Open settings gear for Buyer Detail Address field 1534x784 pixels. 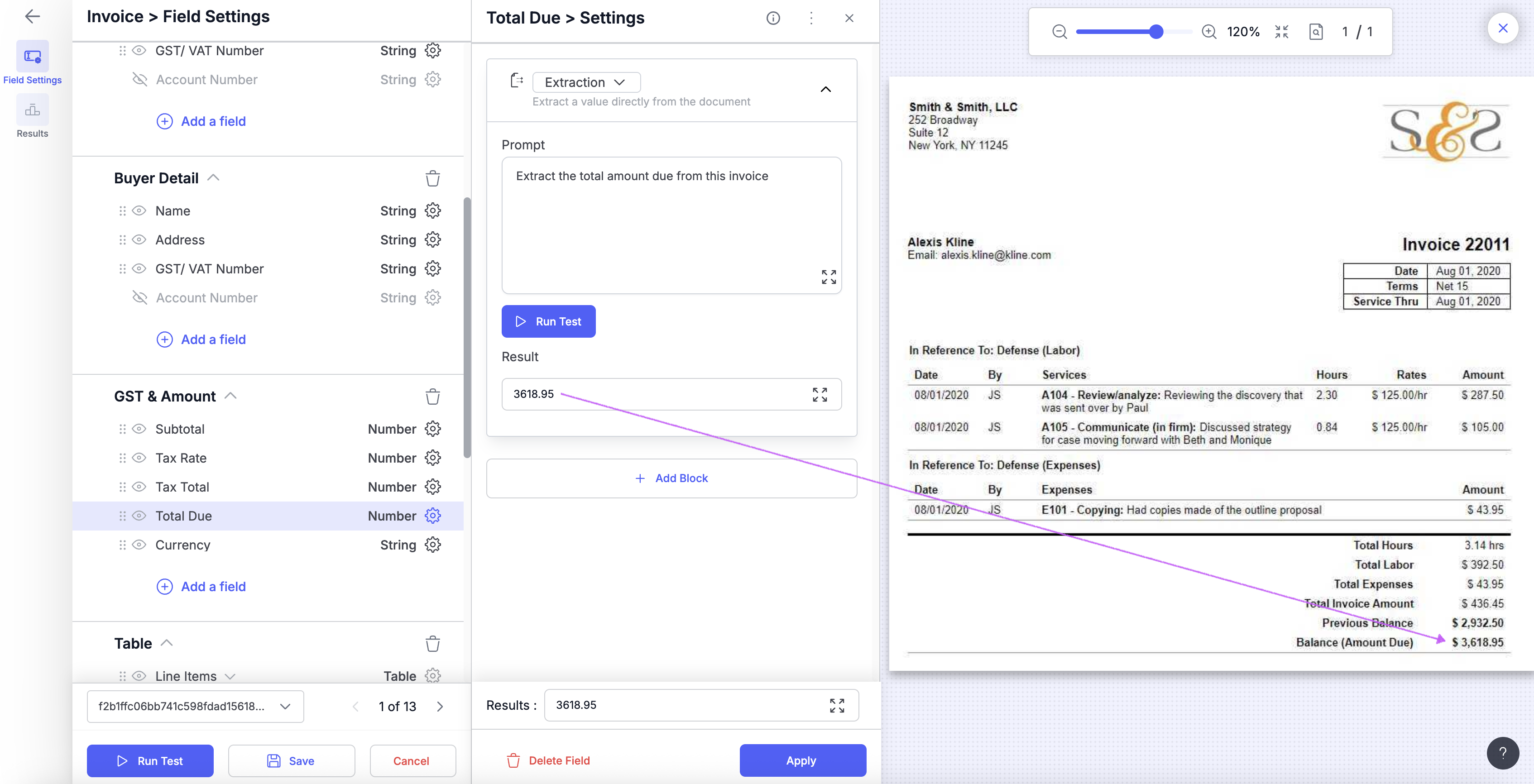(x=433, y=240)
